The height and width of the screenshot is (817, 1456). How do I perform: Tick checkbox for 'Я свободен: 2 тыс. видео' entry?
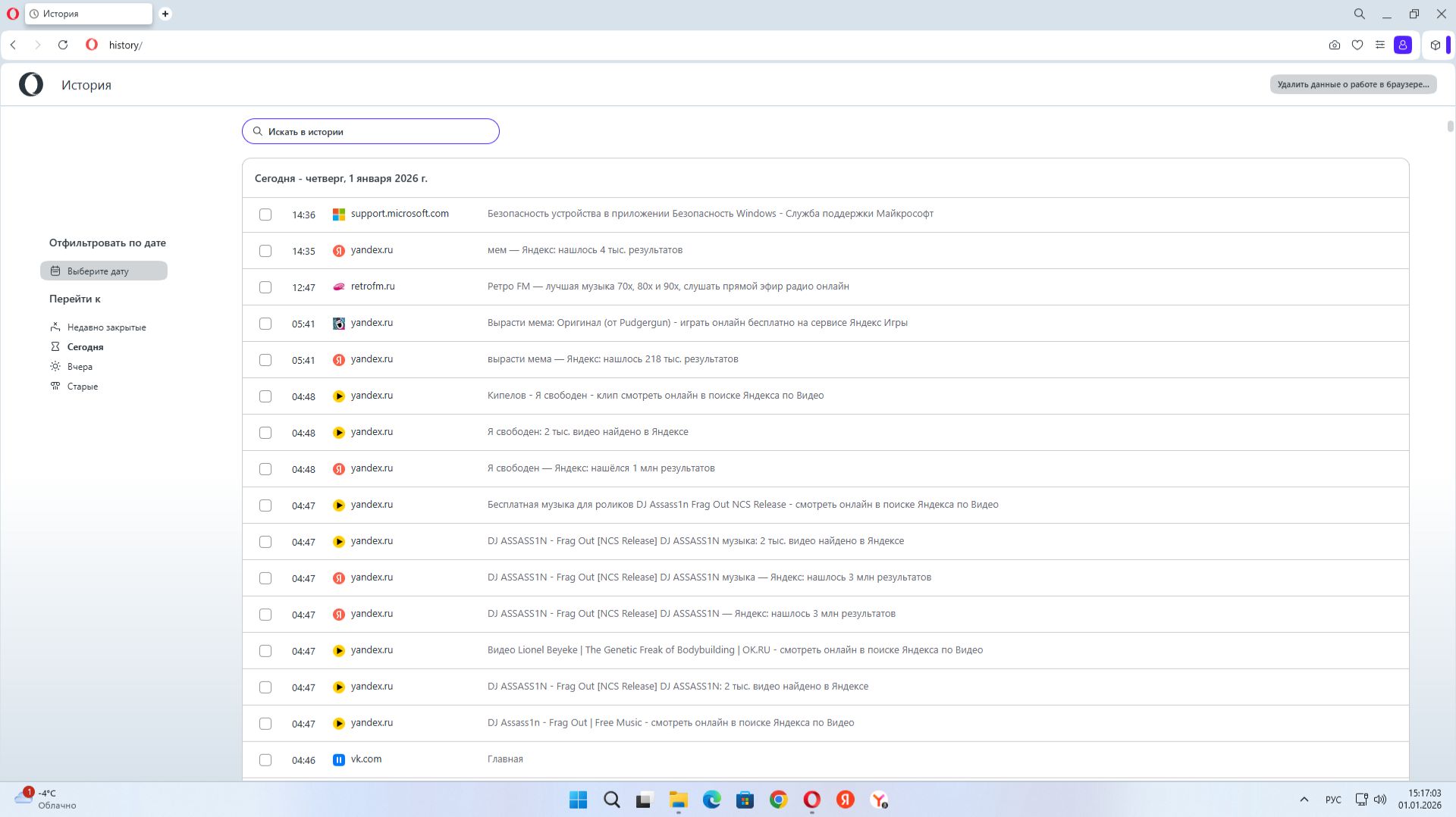pos(265,433)
